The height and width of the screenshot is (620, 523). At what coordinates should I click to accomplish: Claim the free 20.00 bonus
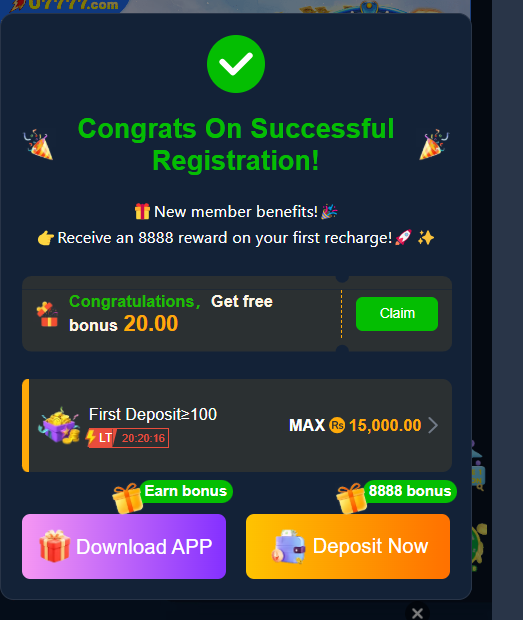click(397, 314)
